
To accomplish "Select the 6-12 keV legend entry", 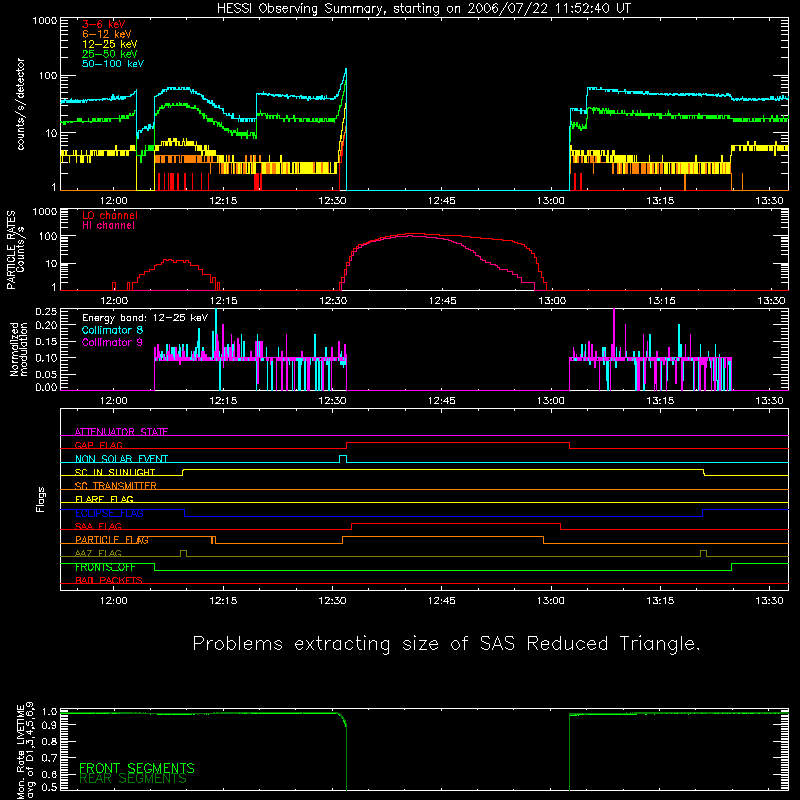I will pyautogui.click(x=107, y=34).
